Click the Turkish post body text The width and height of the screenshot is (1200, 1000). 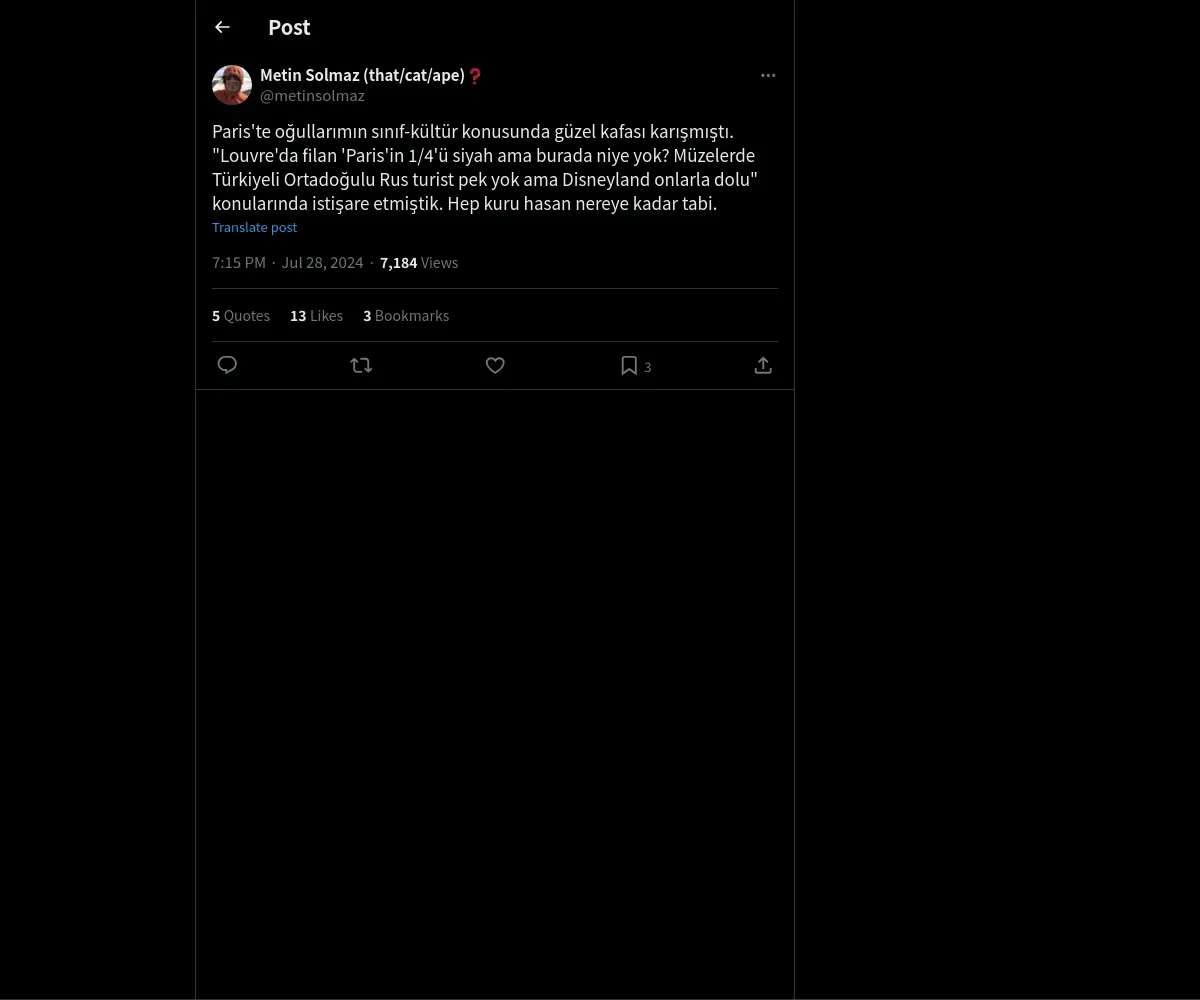485,167
